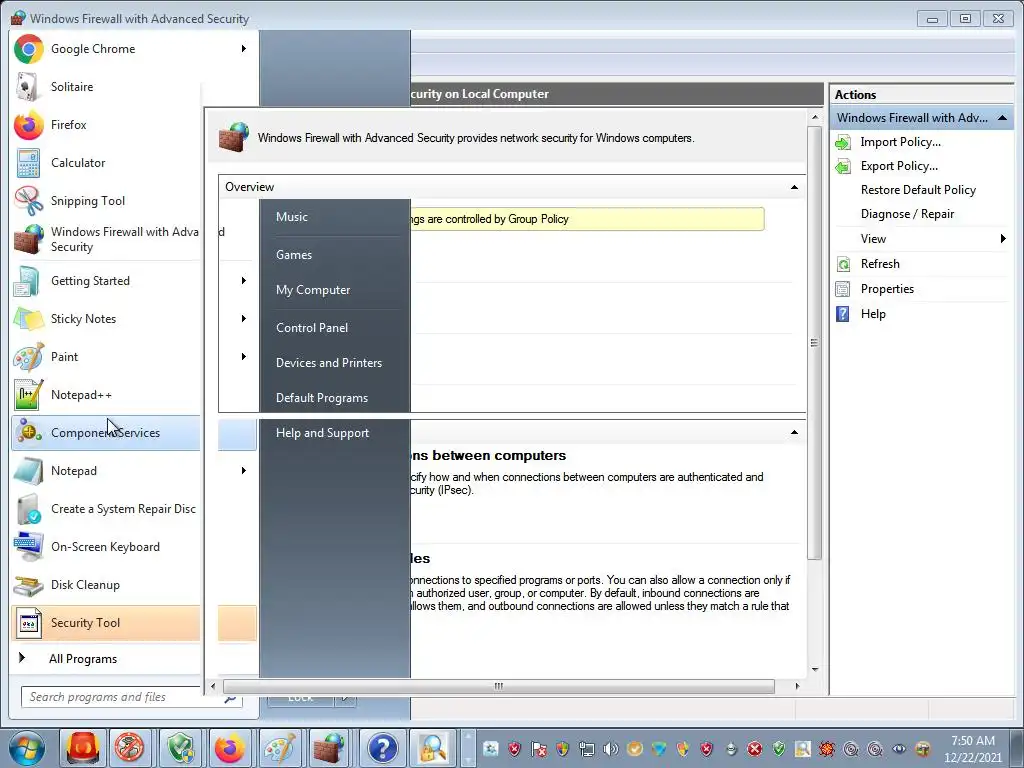Click the horizontal scrollbar thumb

(x=498, y=686)
